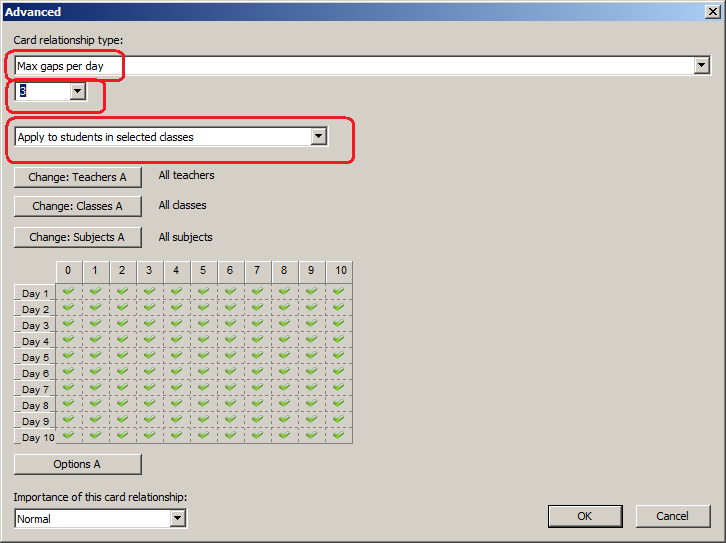Click the green check at Day 8 period 5
The height and width of the screenshot is (543, 726).
tap(203, 403)
